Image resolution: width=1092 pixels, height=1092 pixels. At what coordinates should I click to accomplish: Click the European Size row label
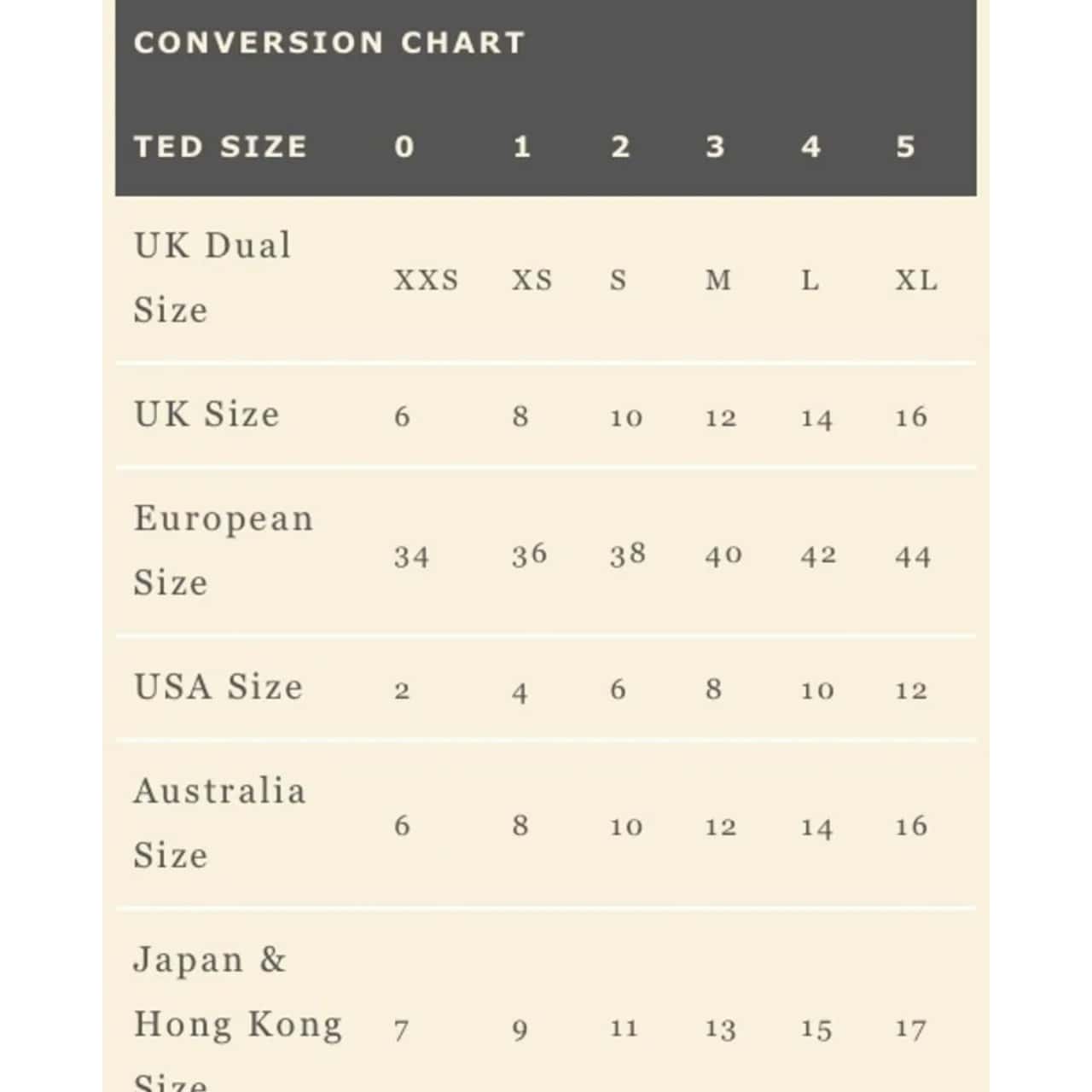click(223, 550)
